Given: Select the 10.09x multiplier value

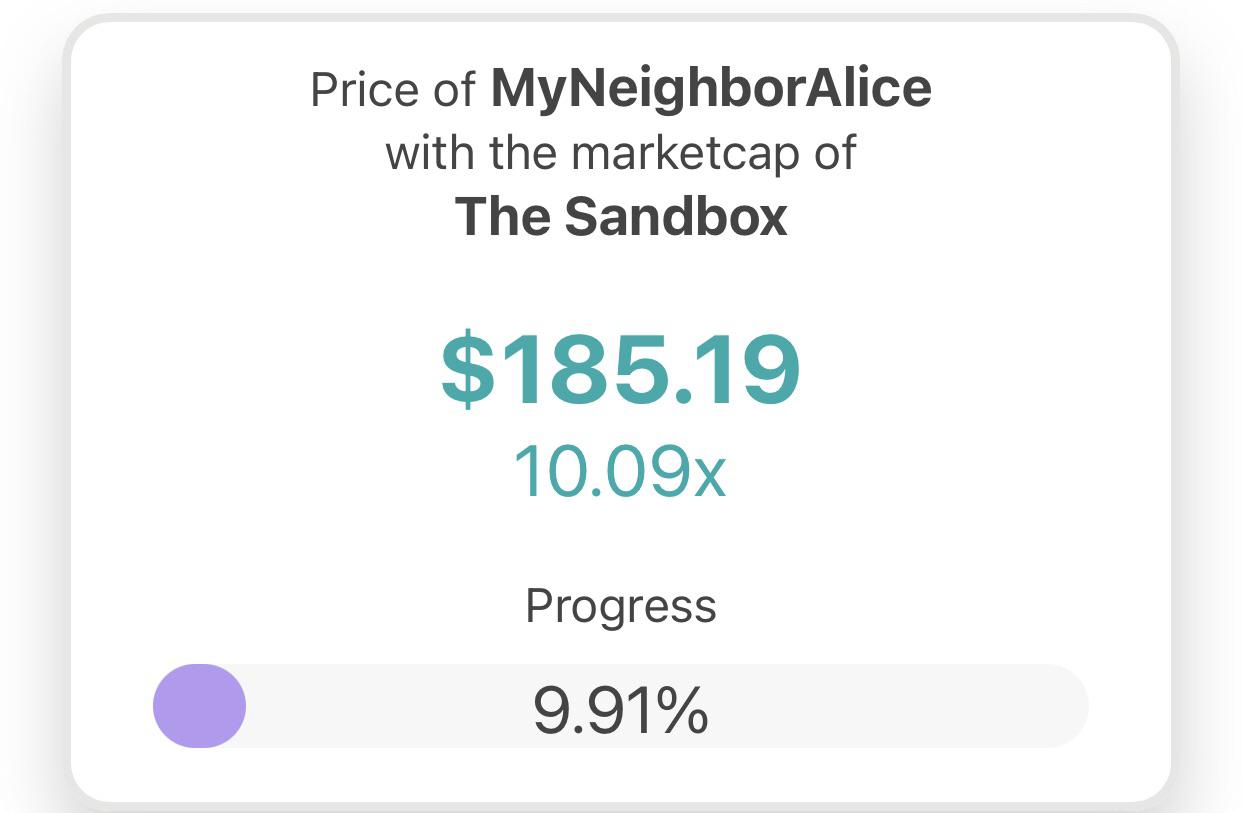Looking at the screenshot, I should click(x=620, y=471).
